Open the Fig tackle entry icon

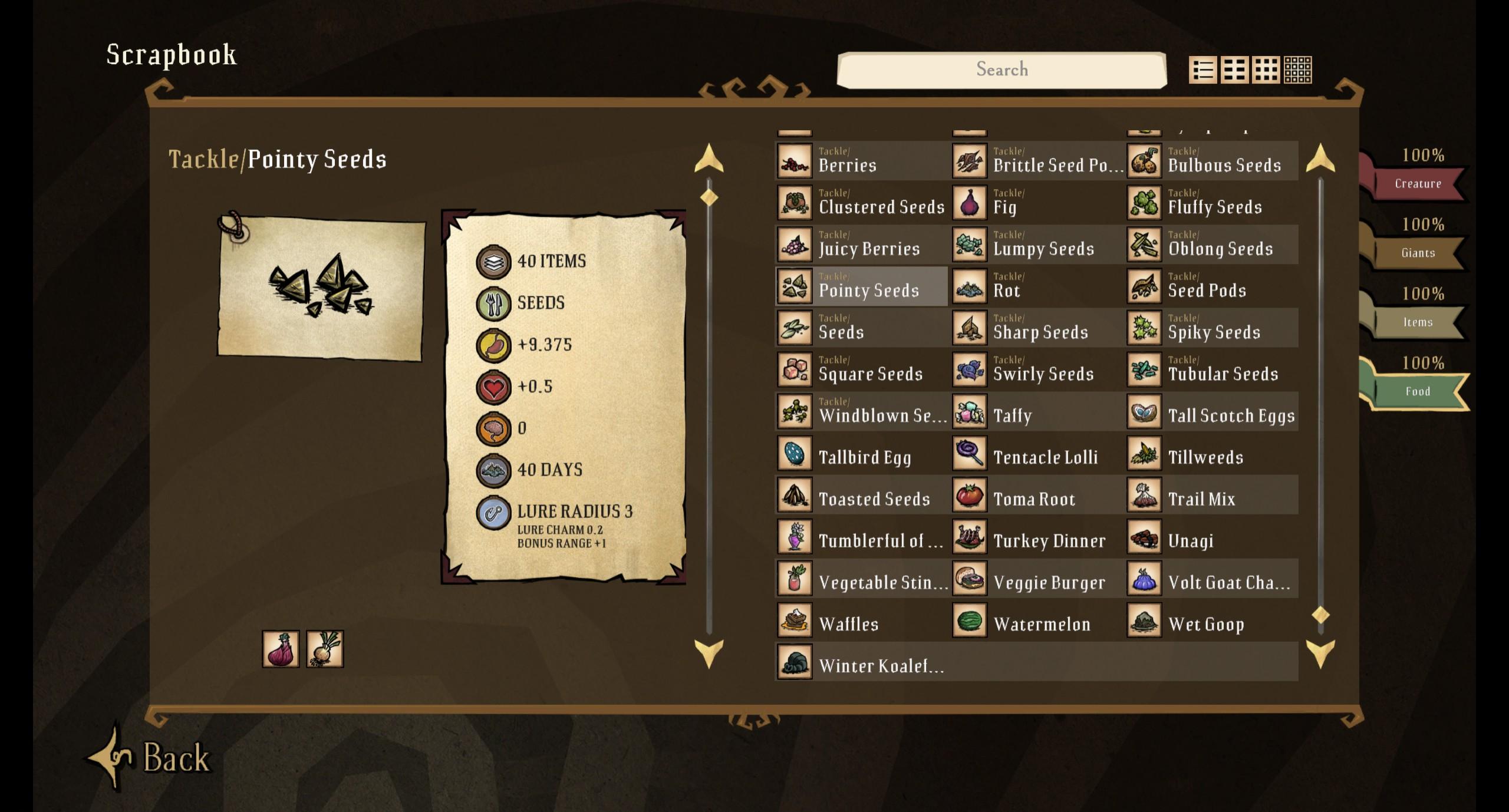tap(970, 203)
